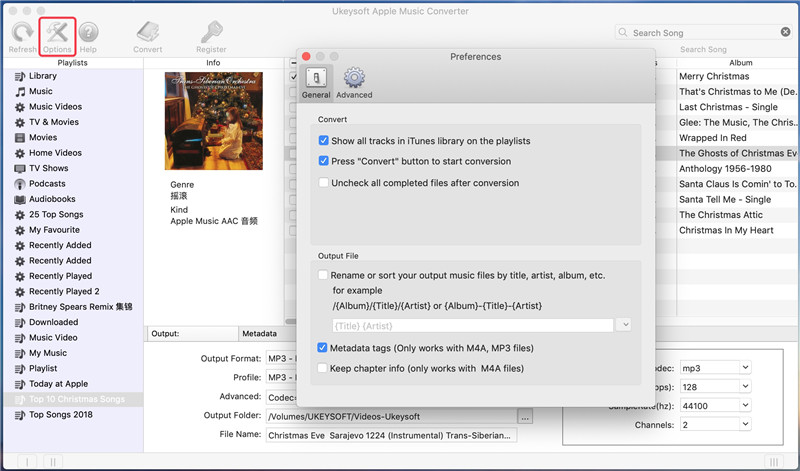This screenshot has height=471, width=800.
Task: Open the codec mp3 dropdown
Action: point(745,367)
